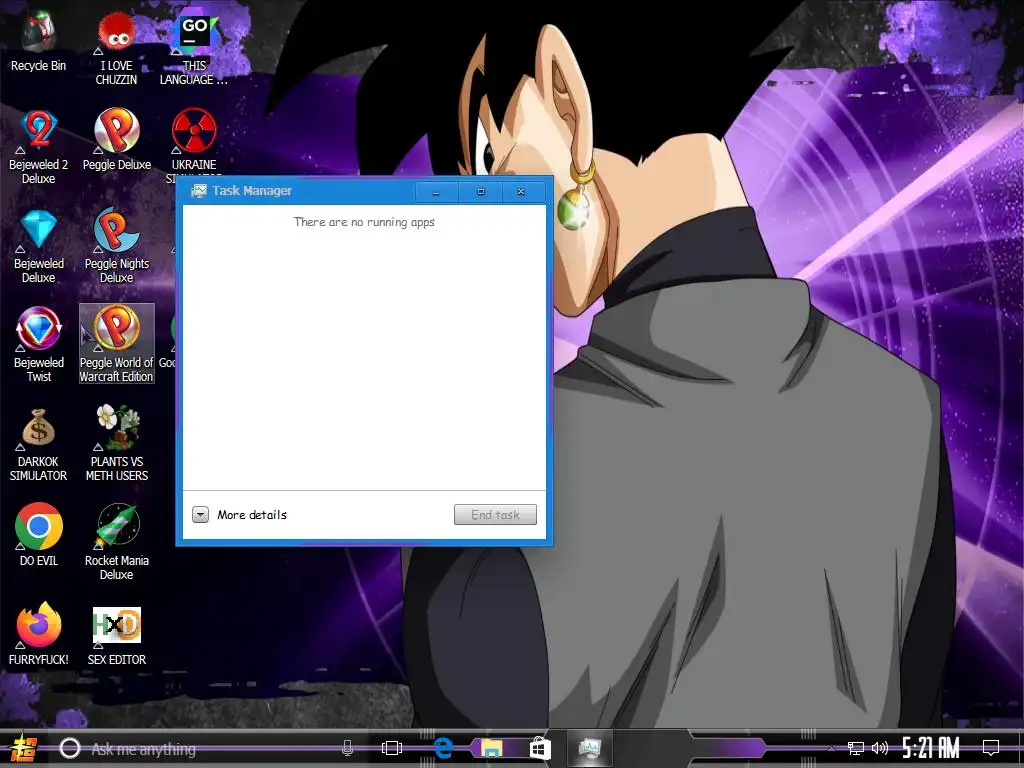Click the 5:21 AM taskbar clock
Screen dimensions: 1024x768
coord(931,748)
